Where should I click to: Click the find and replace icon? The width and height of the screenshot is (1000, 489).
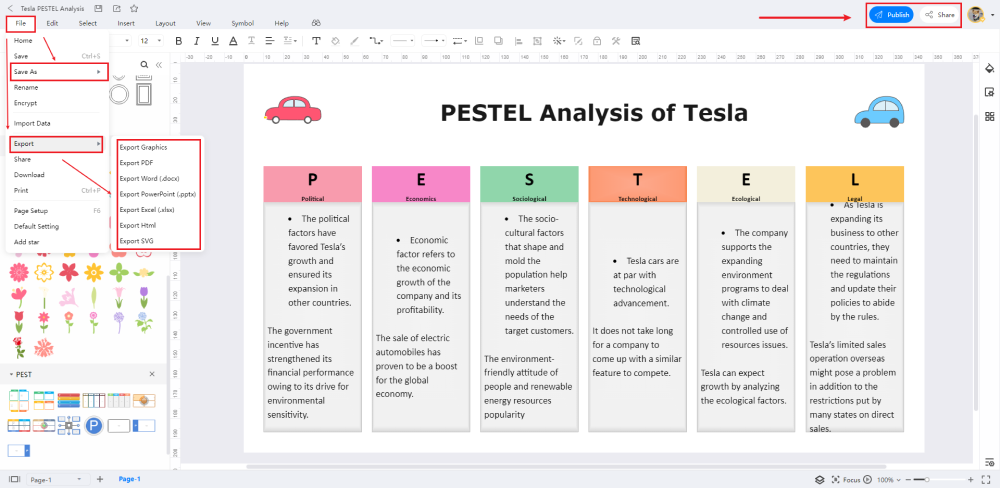click(635, 41)
